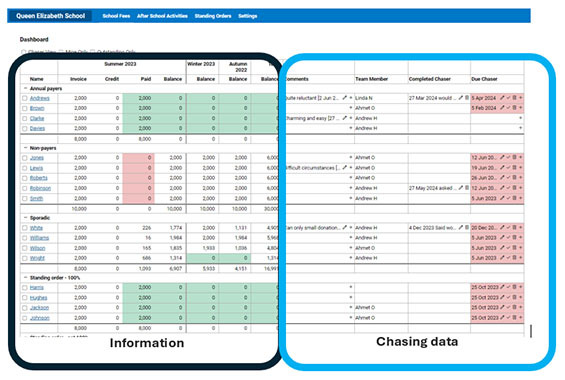Check the Hughes row checkbox
The width and height of the screenshot is (565, 380).
[25, 298]
